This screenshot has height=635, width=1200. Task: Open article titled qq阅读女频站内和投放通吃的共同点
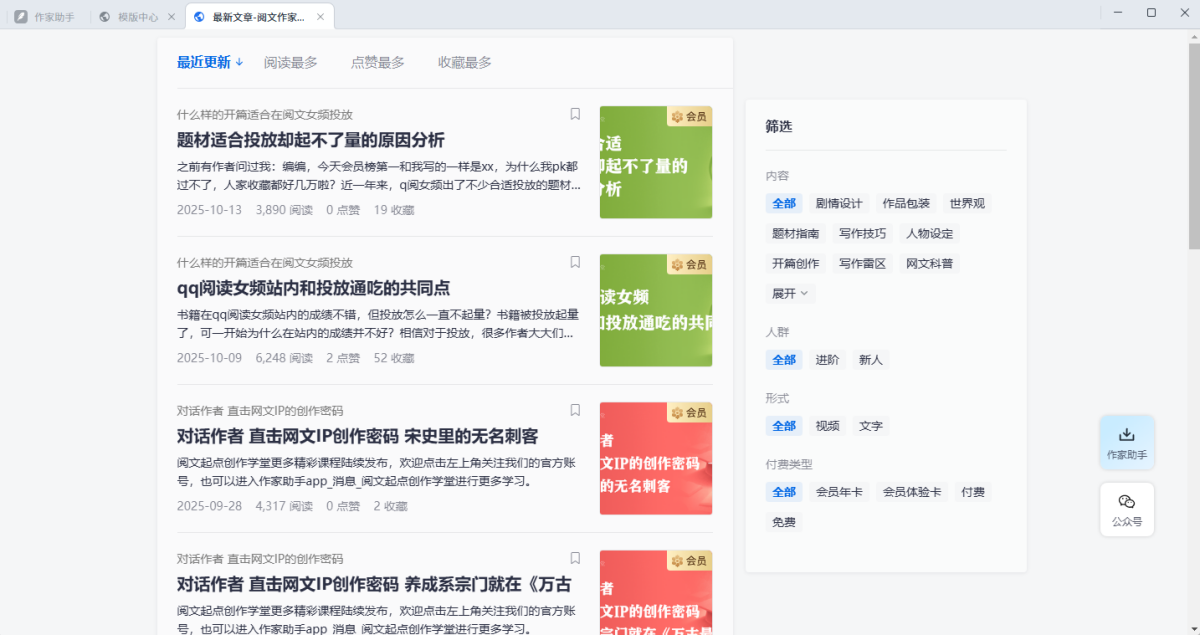[x=313, y=288]
